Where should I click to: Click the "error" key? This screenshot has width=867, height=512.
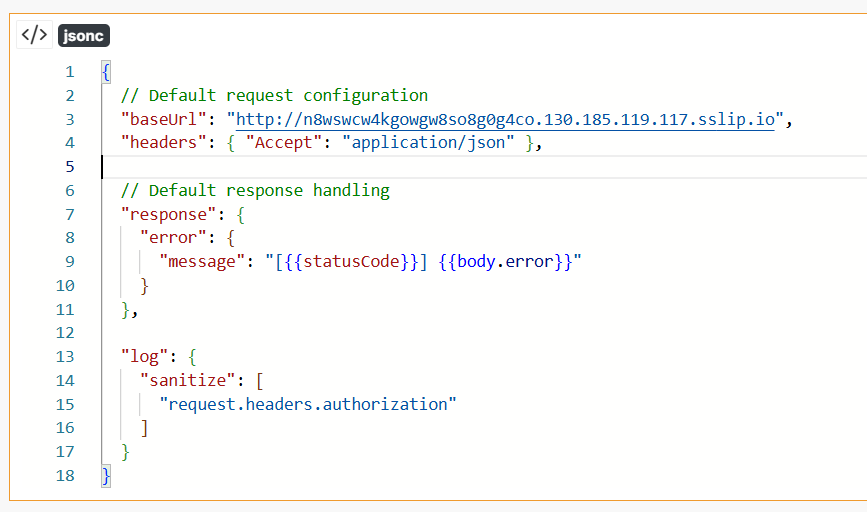point(174,238)
